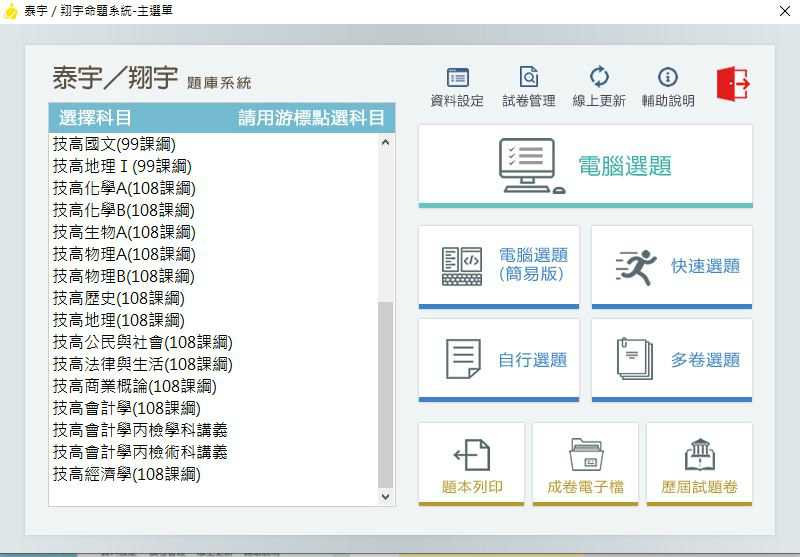Open 多卷選題 multi-paper selection
This screenshot has height=557, width=800.
pyautogui.click(x=672, y=361)
